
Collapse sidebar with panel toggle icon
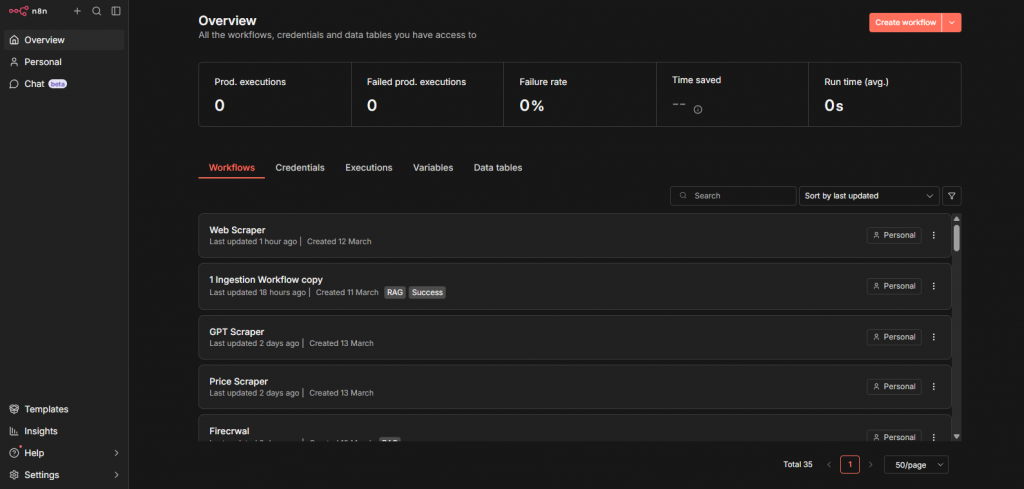(116, 11)
